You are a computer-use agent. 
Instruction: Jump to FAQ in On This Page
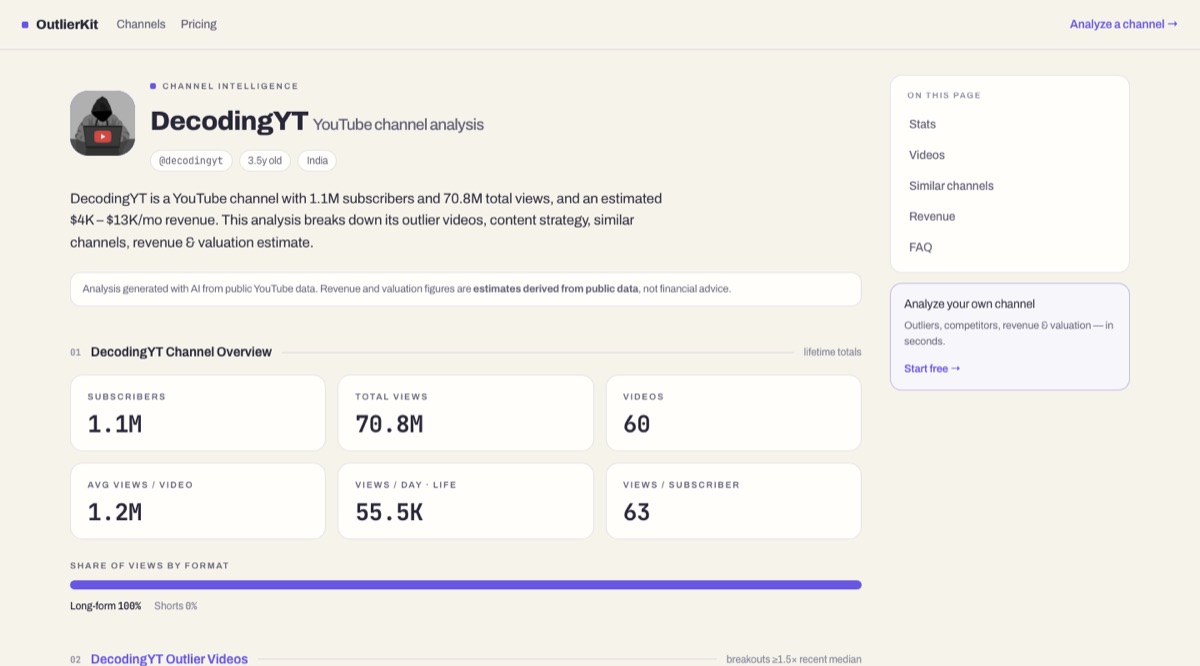[920, 247]
